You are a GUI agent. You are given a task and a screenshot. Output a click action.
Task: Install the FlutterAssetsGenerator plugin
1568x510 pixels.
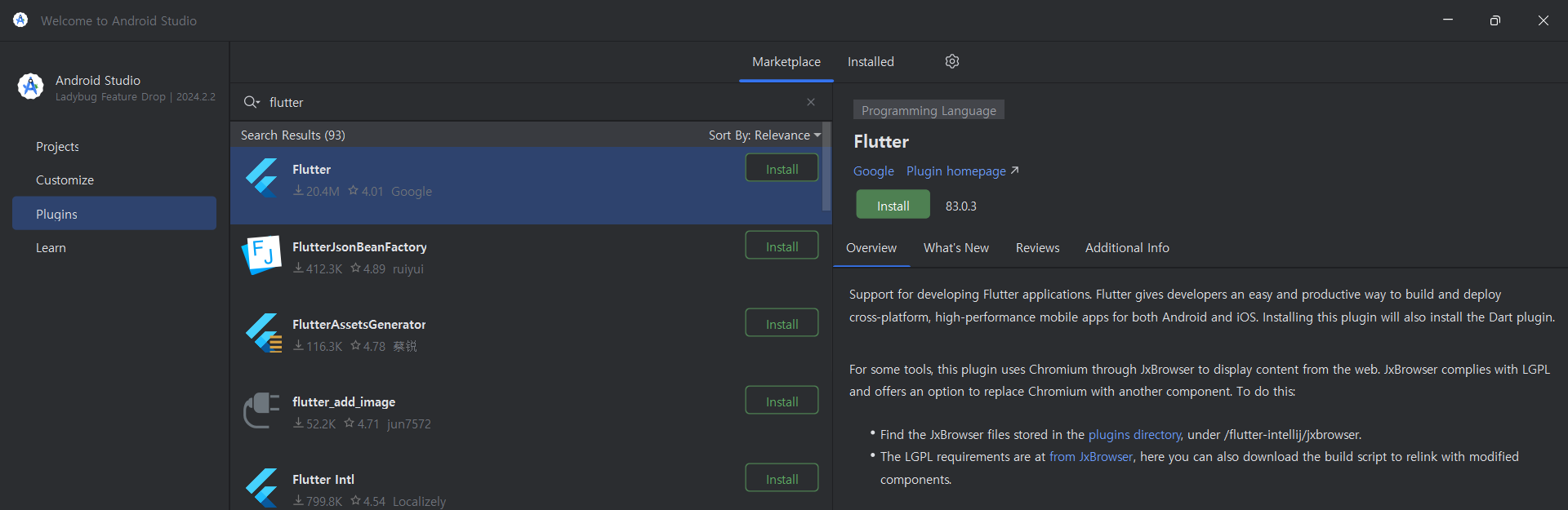[x=782, y=323]
